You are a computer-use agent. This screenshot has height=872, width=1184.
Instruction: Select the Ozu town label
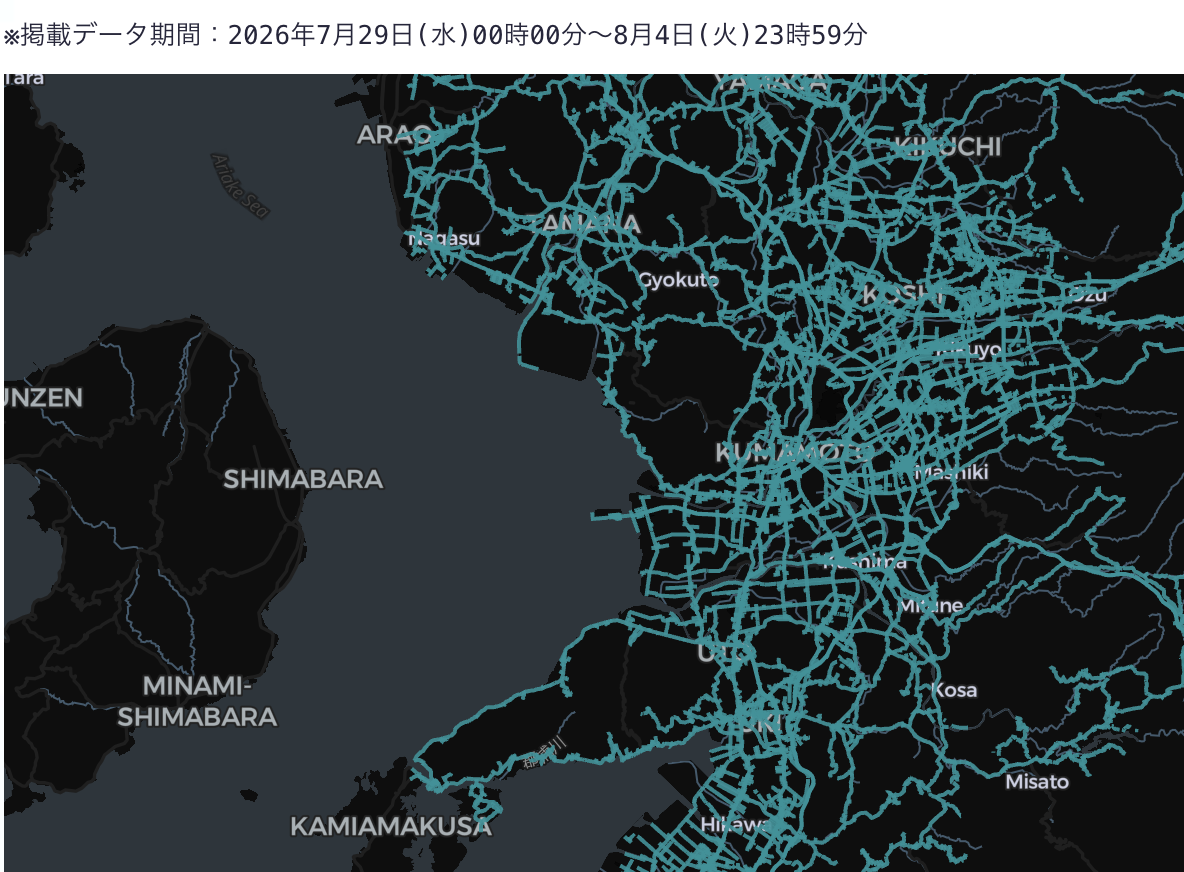1088,294
